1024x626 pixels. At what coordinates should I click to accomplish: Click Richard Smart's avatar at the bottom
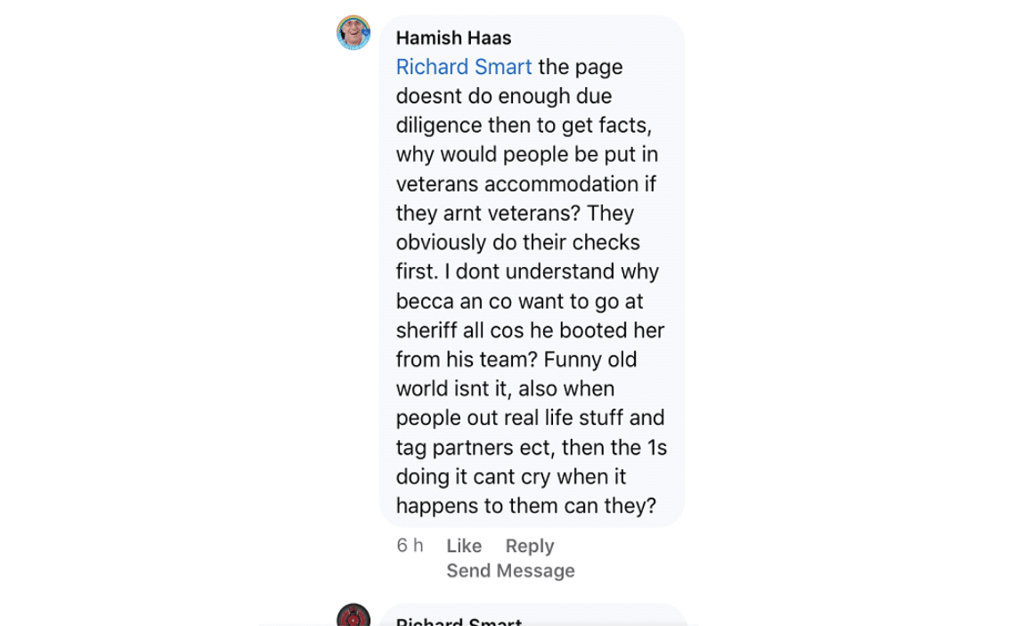pos(353,616)
